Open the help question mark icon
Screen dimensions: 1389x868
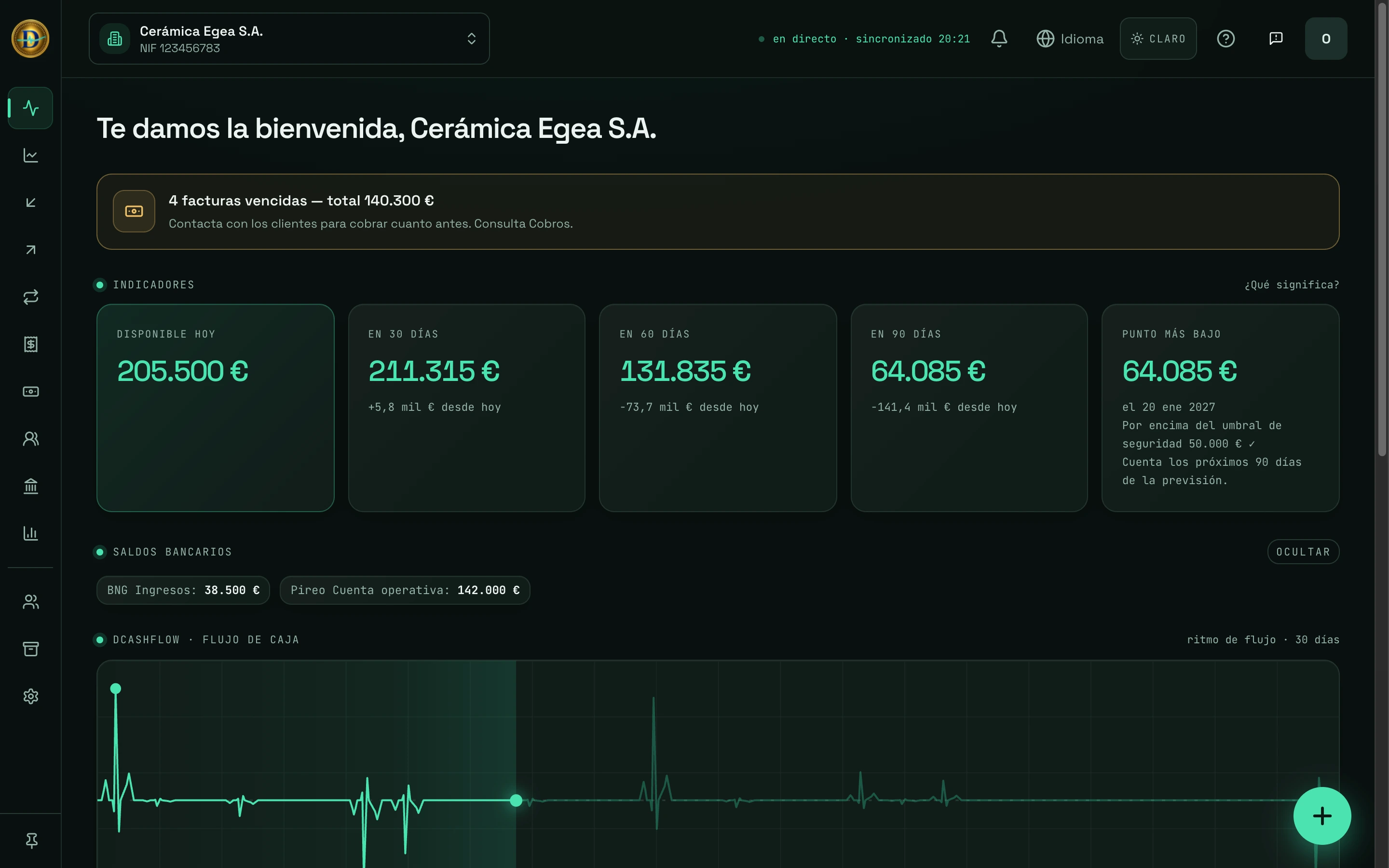pyautogui.click(x=1226, y=39)
